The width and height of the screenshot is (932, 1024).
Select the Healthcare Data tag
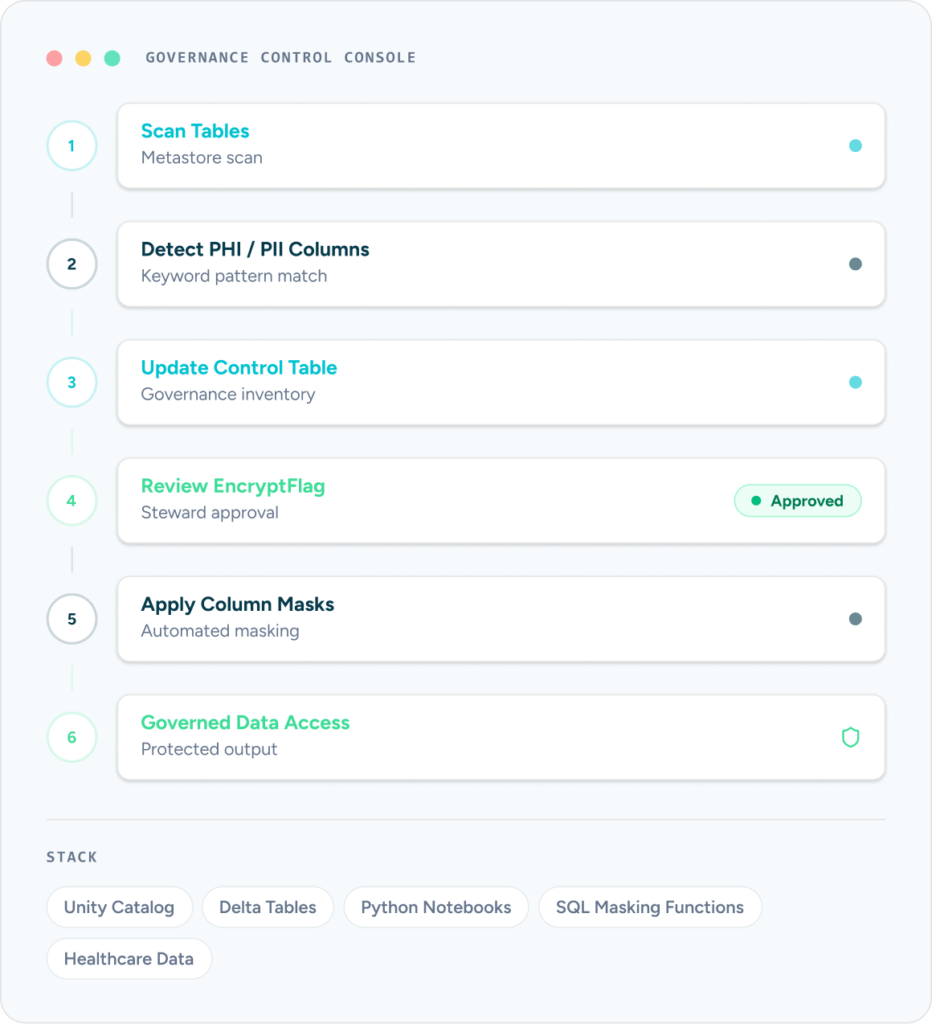pyautogui.click(x=129, y=959)
